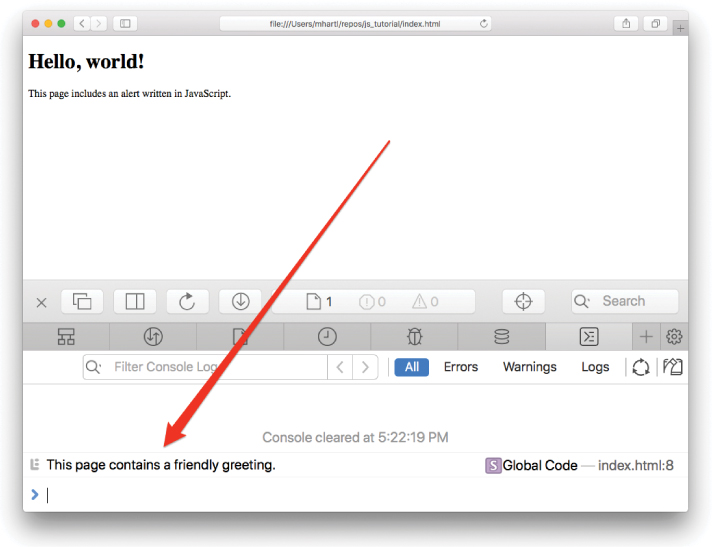712x547 pixels.
Task: Click the download web archive icon
Action: [240, 301]
